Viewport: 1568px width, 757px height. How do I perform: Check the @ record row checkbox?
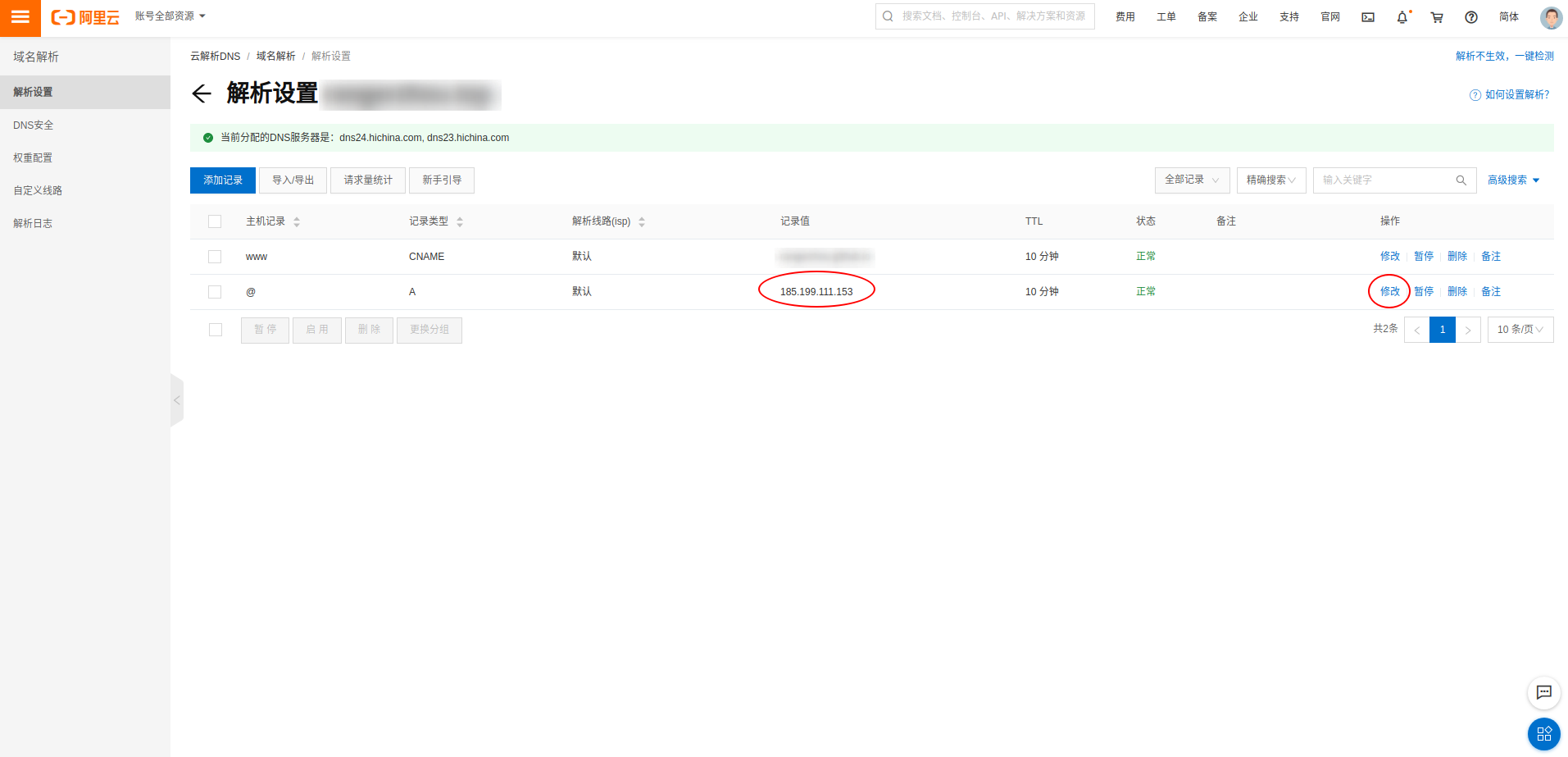point(215,292)
